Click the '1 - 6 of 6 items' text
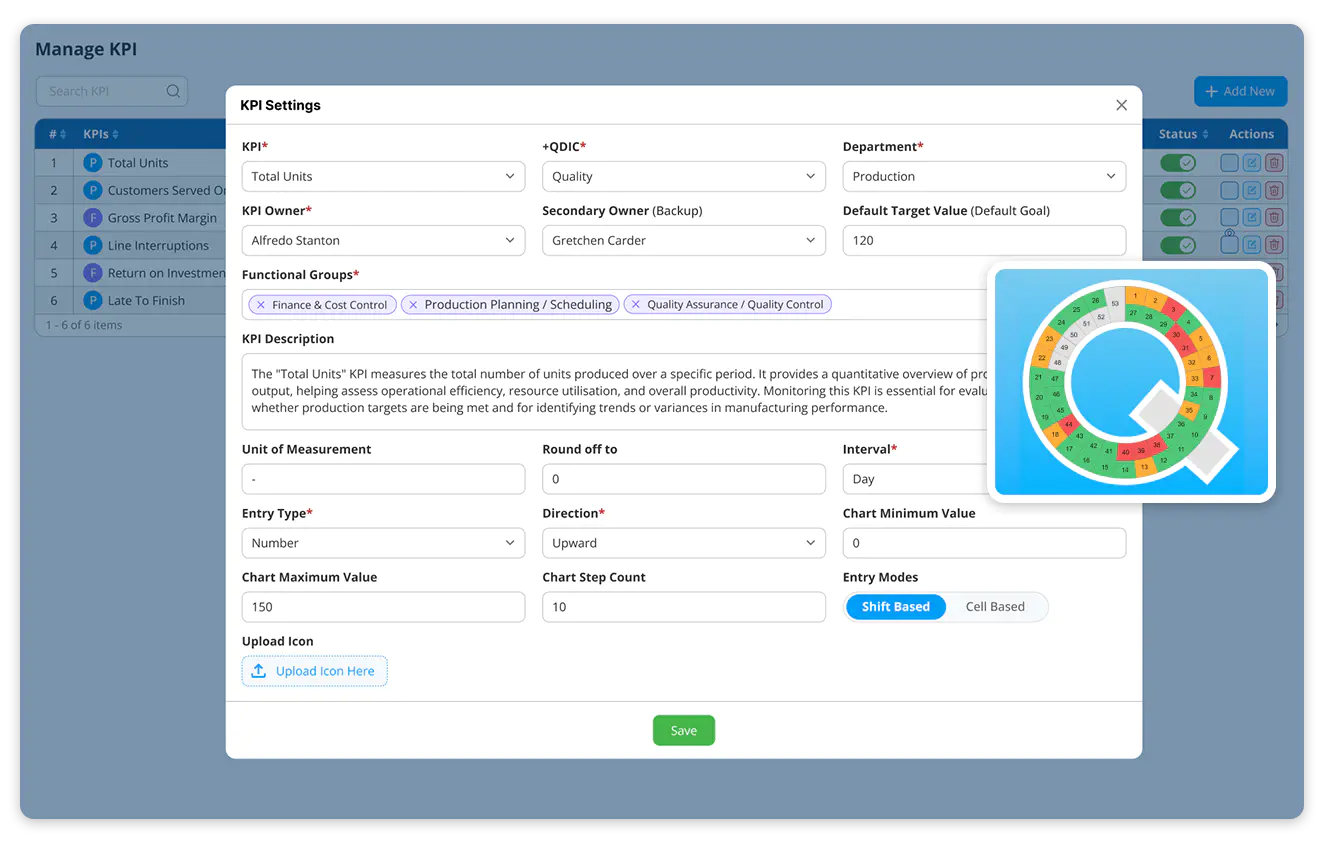 click(x=82, y=325)
